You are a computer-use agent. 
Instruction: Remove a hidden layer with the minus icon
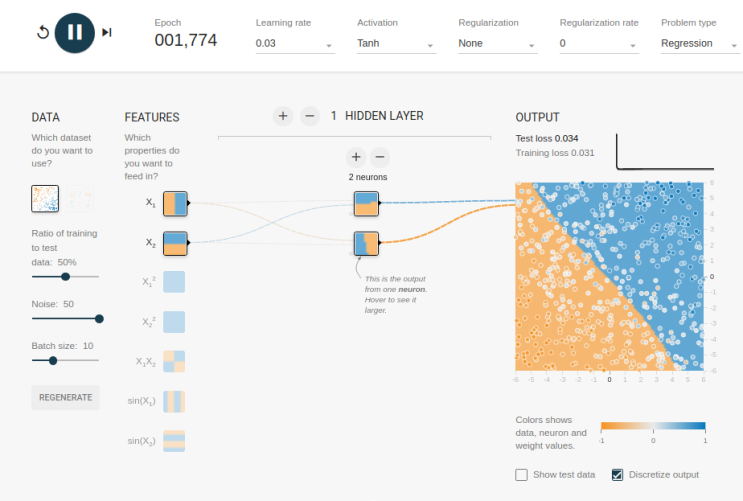click(x=309, y=116)
